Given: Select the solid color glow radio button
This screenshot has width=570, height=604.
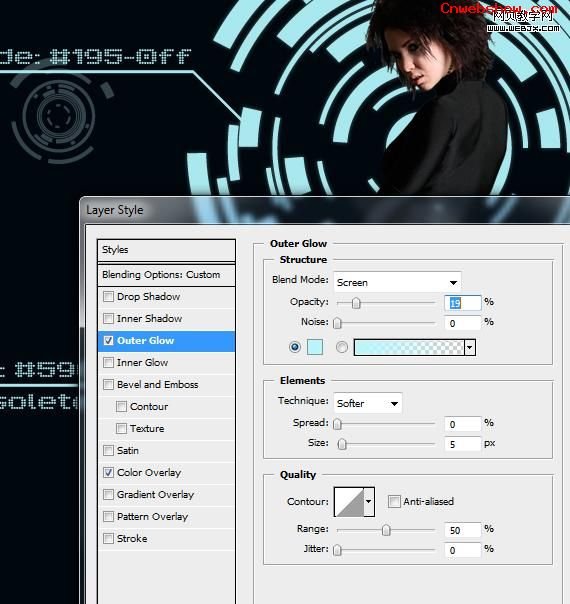Looking at the screenshot, I should pyautogui.click(x=295, y=347).
